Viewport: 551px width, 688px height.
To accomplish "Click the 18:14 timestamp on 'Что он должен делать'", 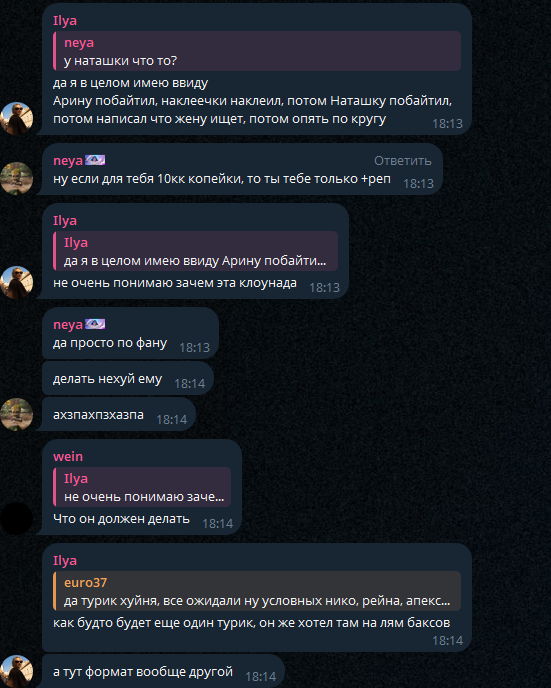I will pos(218,523).
